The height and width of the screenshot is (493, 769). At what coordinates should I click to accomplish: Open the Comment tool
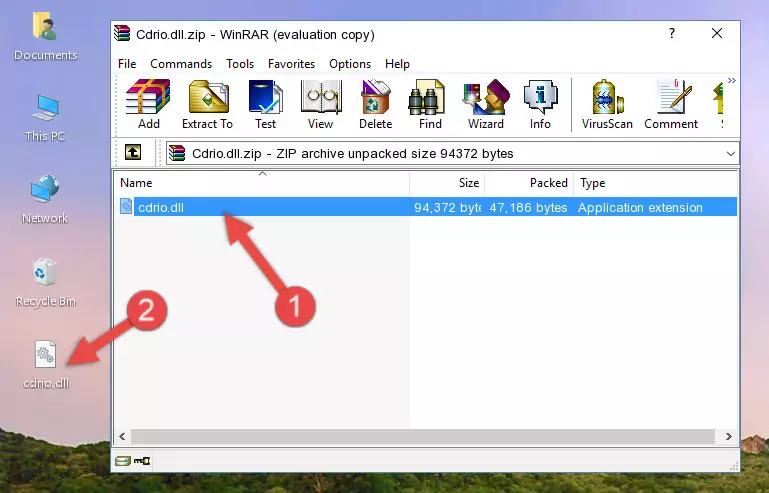[x=671, y=104]
